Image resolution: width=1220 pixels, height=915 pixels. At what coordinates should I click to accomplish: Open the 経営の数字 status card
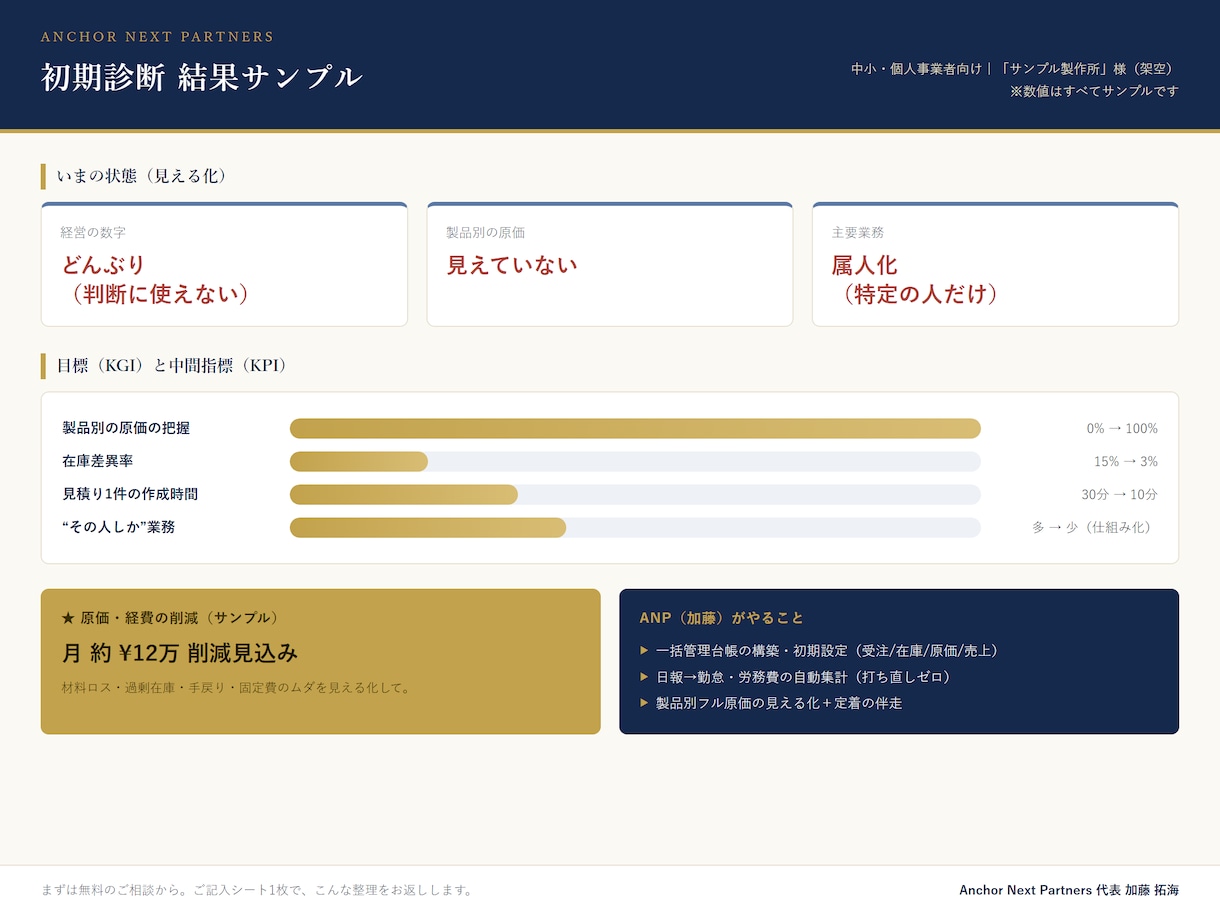pyautogui.click(x=224, y=264)
